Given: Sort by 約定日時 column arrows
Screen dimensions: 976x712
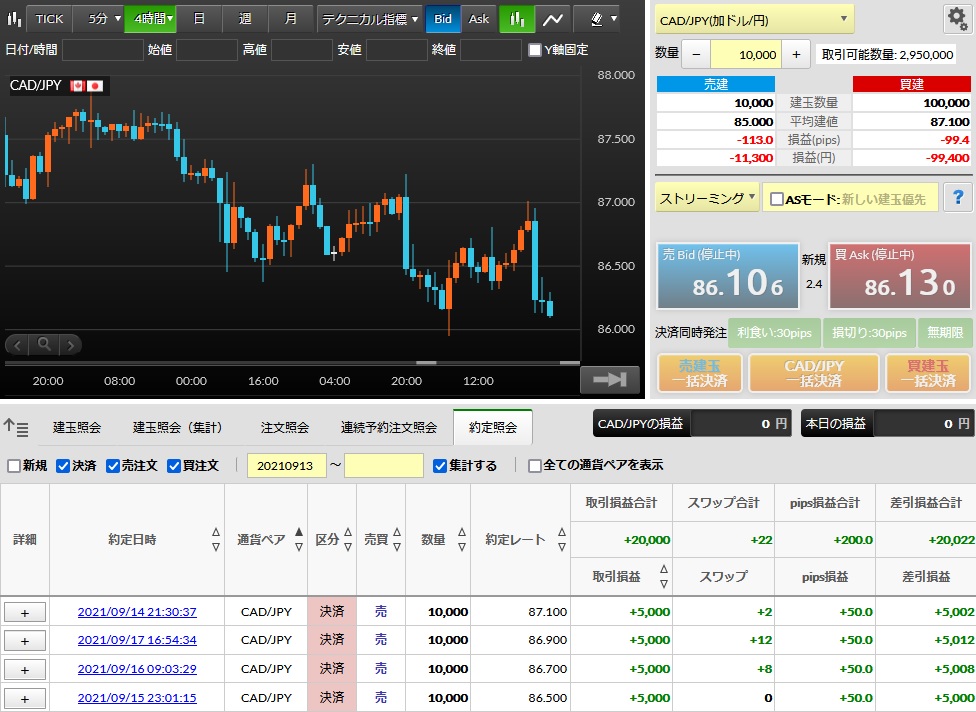Looking at the screenshot, I should click(216, 539).
